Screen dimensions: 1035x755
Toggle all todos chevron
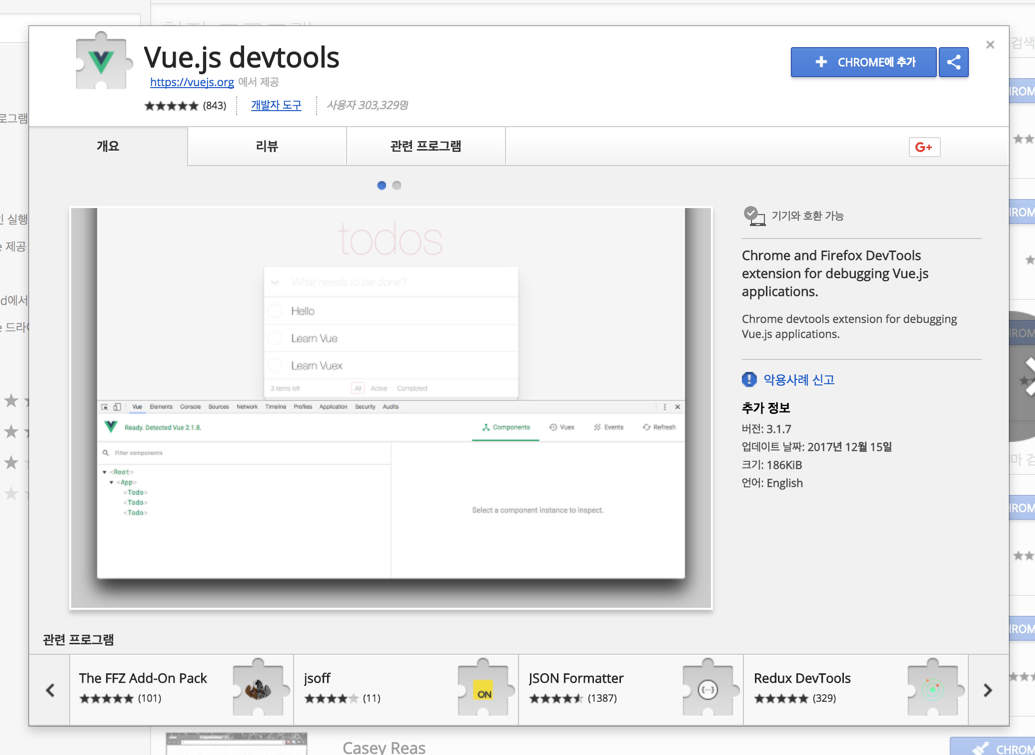pyautogui.click(x=275, y=282)
